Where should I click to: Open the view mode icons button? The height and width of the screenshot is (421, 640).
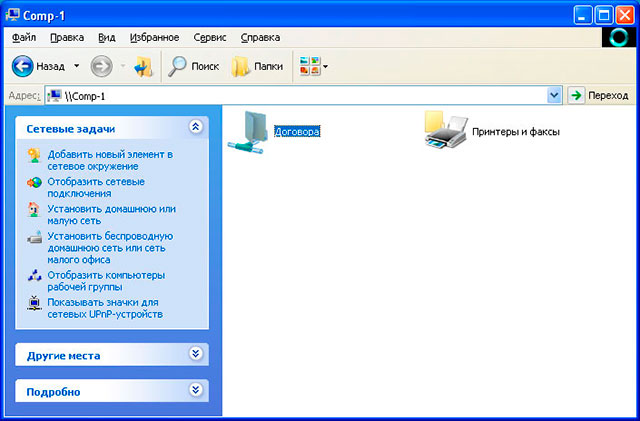tap(310, 66)
